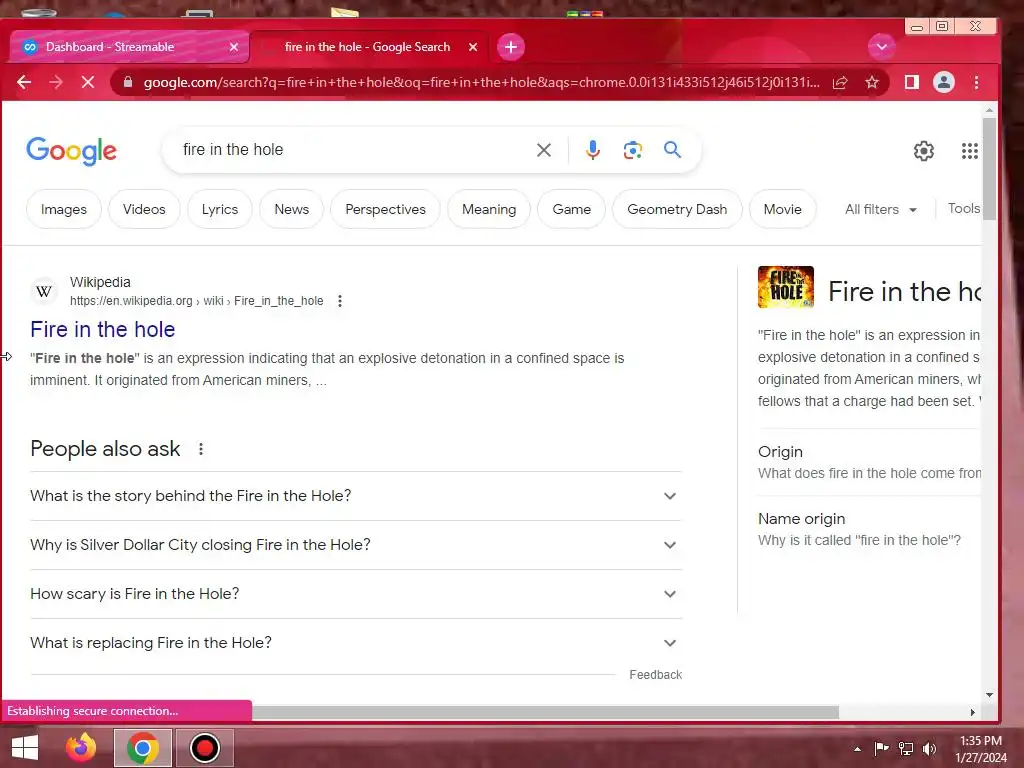Open the network tray icon
Viewport: 1024px width, 768px height.
point(906,749)
